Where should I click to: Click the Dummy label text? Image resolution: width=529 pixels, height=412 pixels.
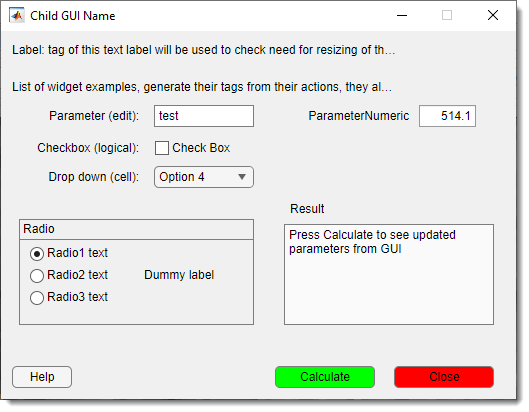point(179,275)
